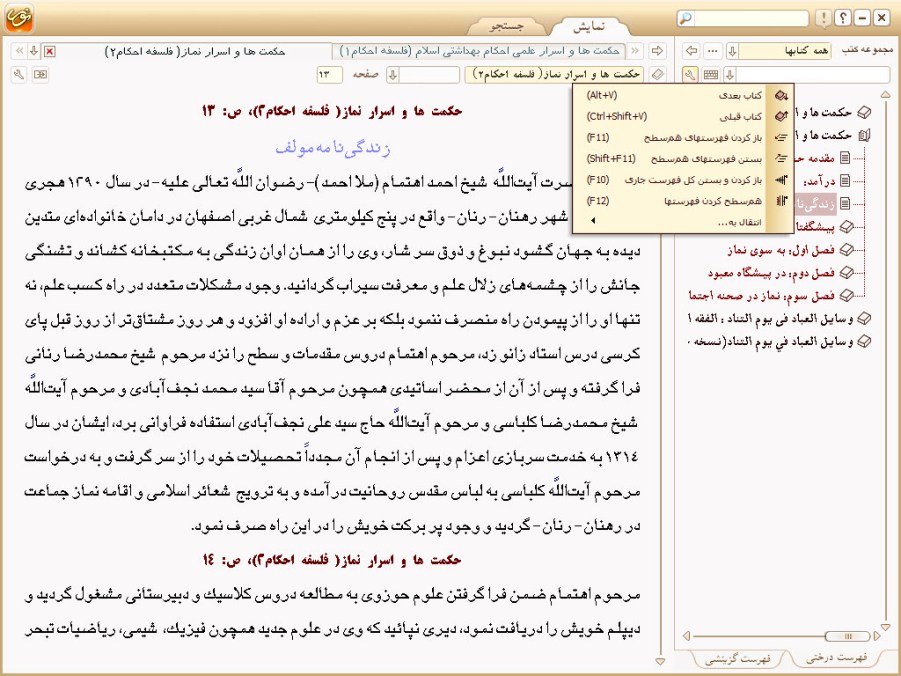The height and width of the screenshot is (676, 901).
Task: Choose باز کردن و بستن کل فهرست جاری
Action: point(682,180)
